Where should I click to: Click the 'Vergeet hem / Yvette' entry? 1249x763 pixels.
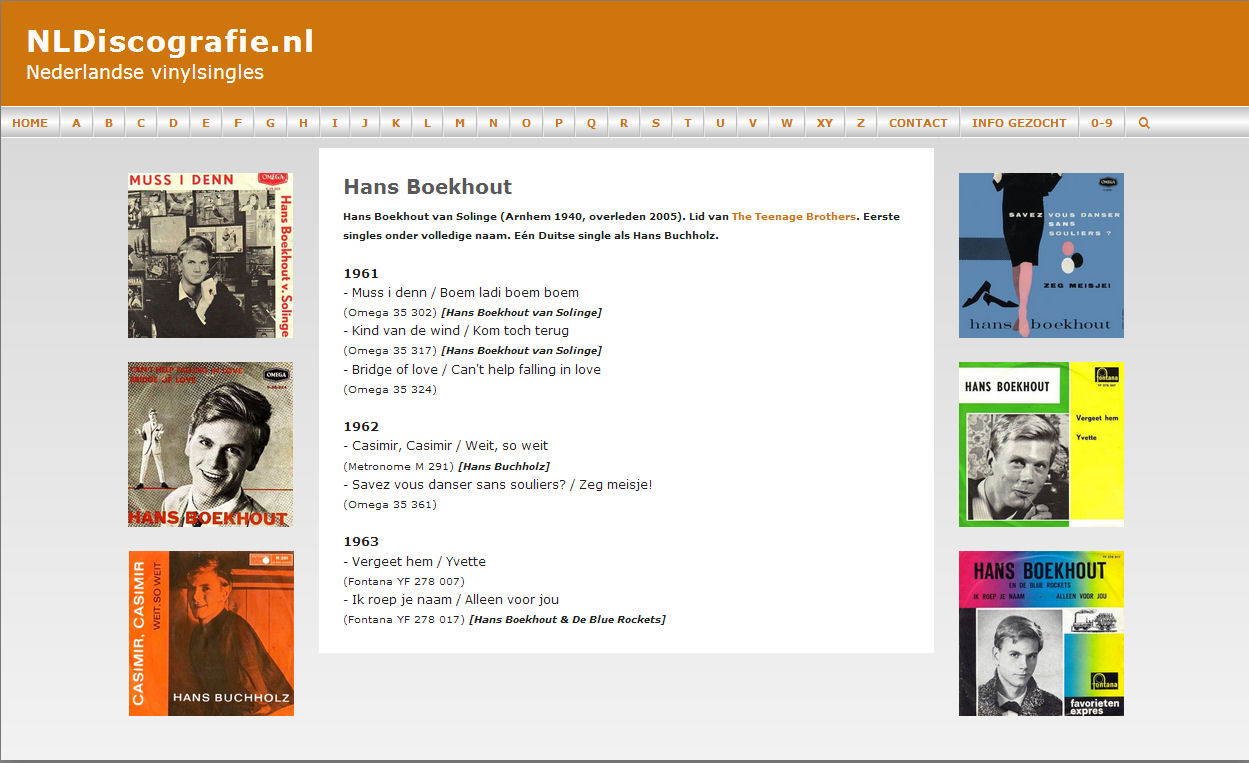point(414,562)
